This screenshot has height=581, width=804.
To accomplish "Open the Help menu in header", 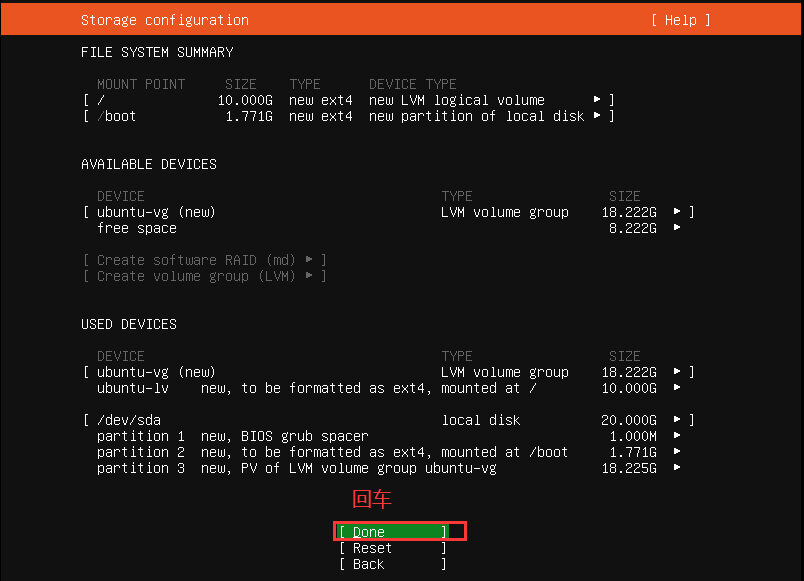I will click(x=680, y=20).
